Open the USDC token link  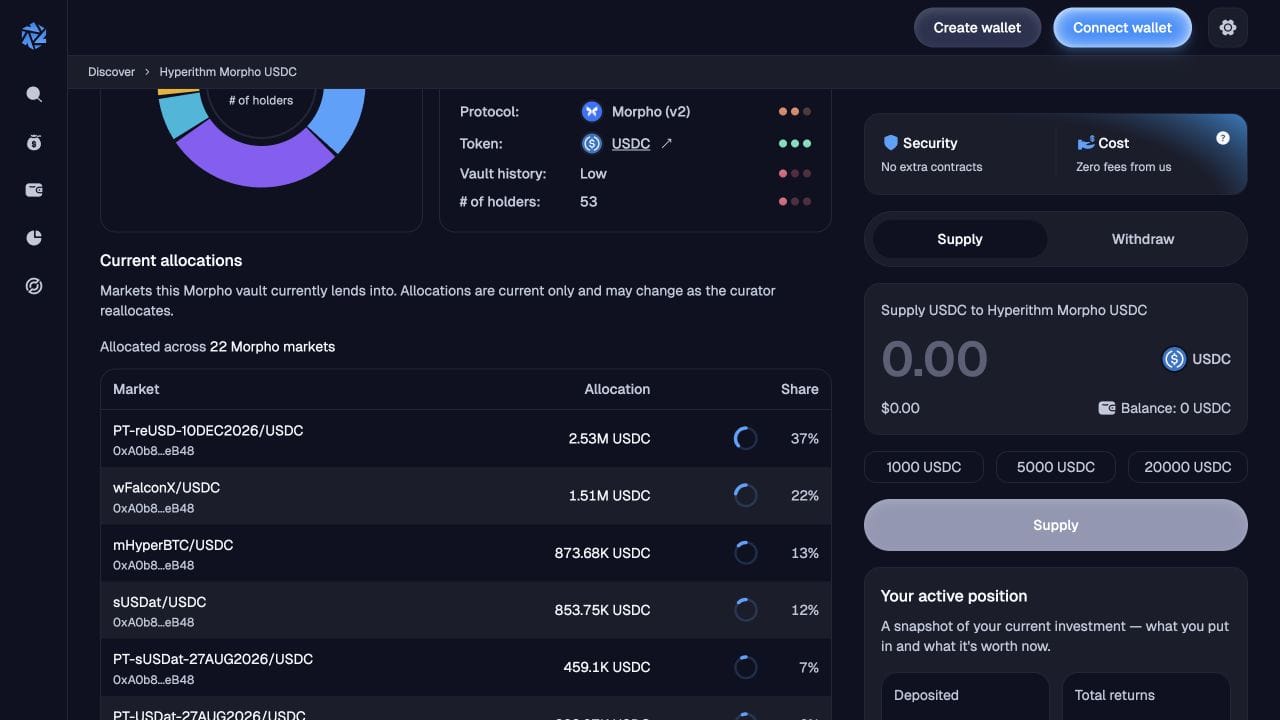pos(631,144)
